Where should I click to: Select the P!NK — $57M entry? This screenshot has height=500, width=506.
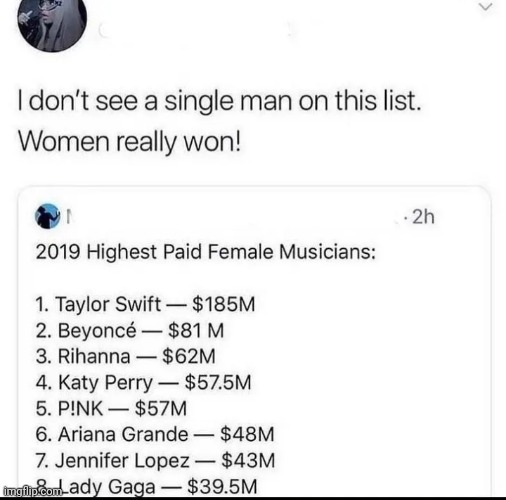(111, 408)
